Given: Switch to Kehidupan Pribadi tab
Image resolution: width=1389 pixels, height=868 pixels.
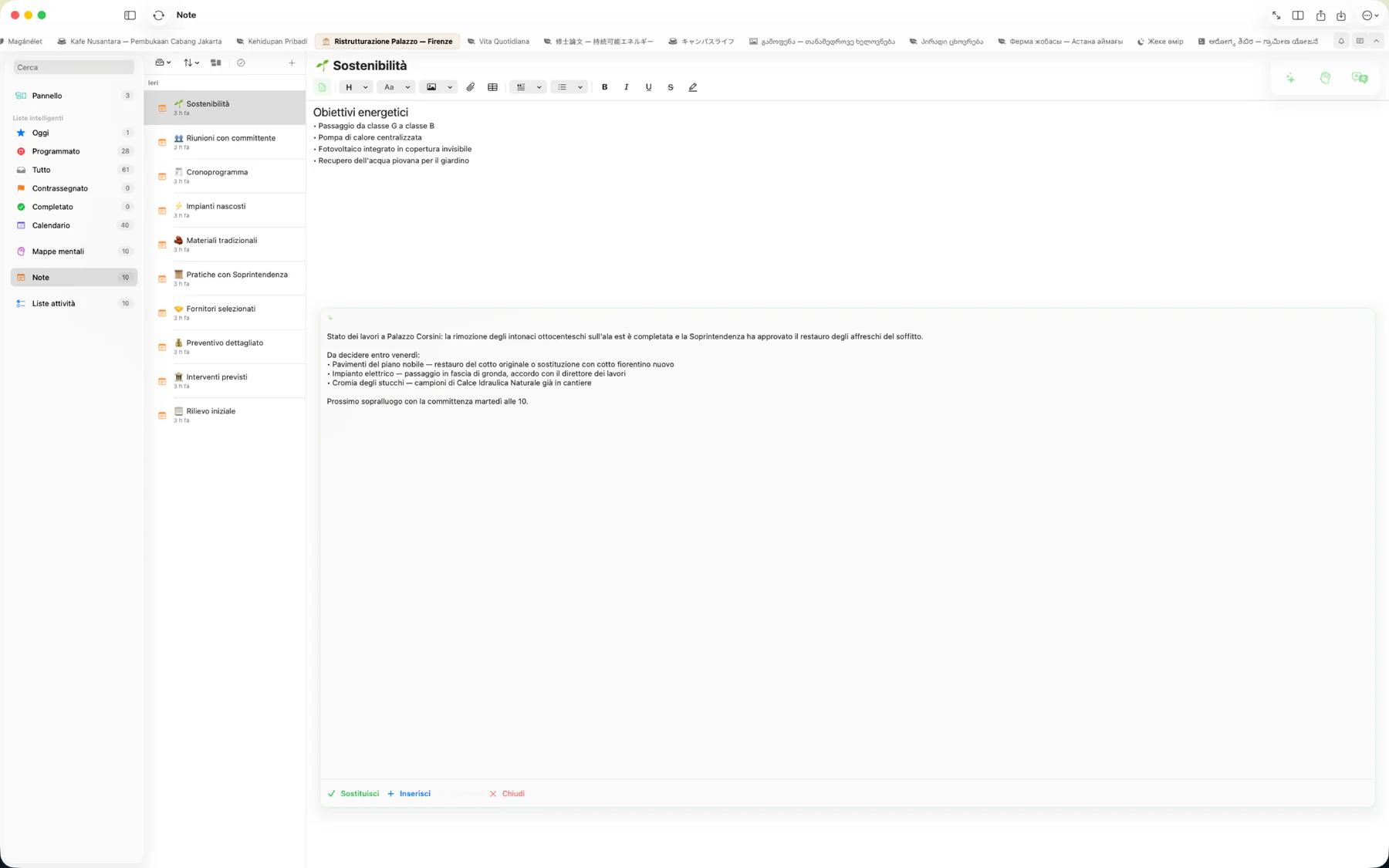Looking at the screenshot, I should coord(272,41).
